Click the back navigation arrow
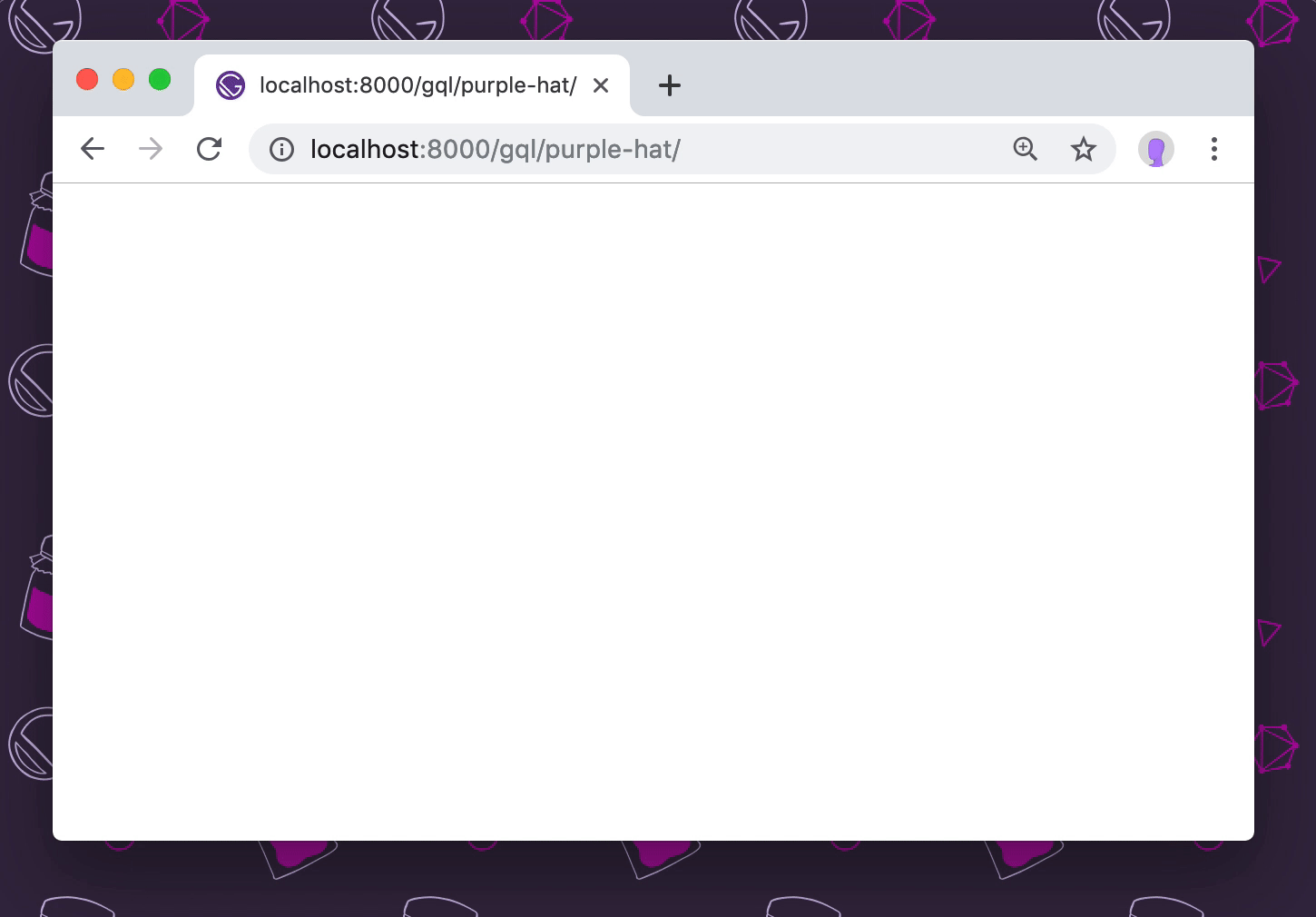Screen dimensions: 1316x917 tap(92, 148)
